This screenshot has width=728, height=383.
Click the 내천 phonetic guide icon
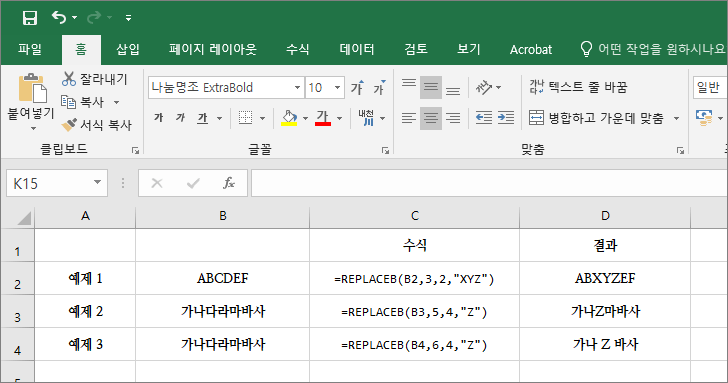(x=366, y=118)
